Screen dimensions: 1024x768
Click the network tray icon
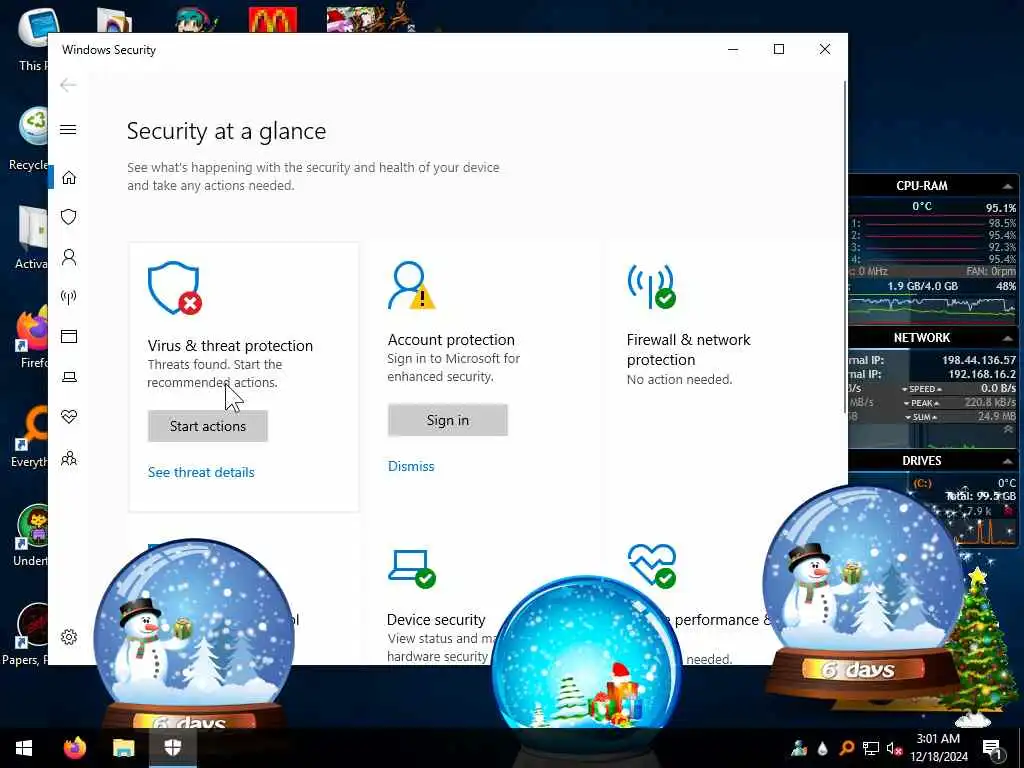click(x=871, y=748)
